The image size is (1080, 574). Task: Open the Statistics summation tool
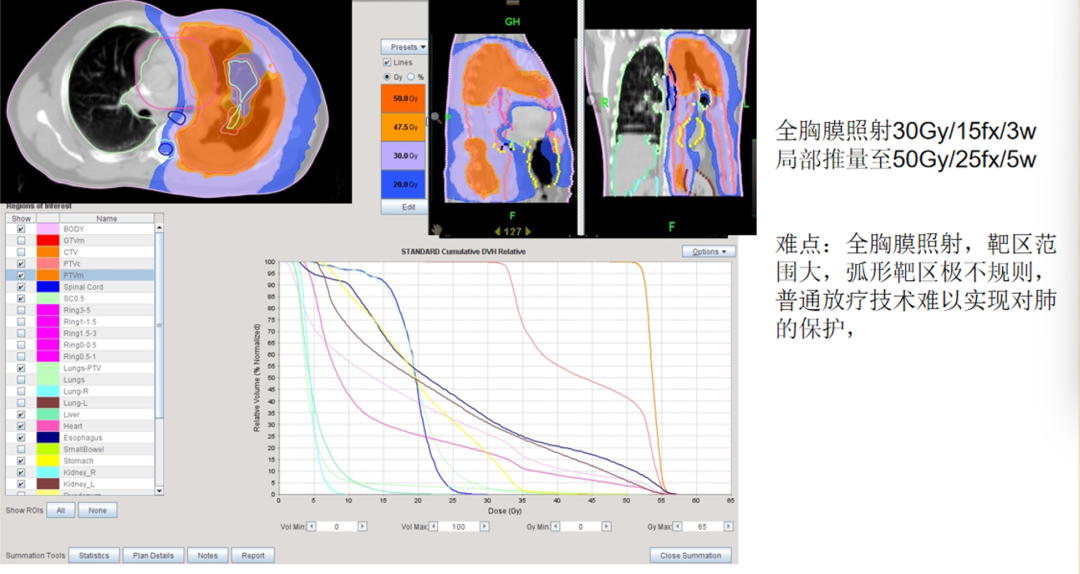(94, 555)
